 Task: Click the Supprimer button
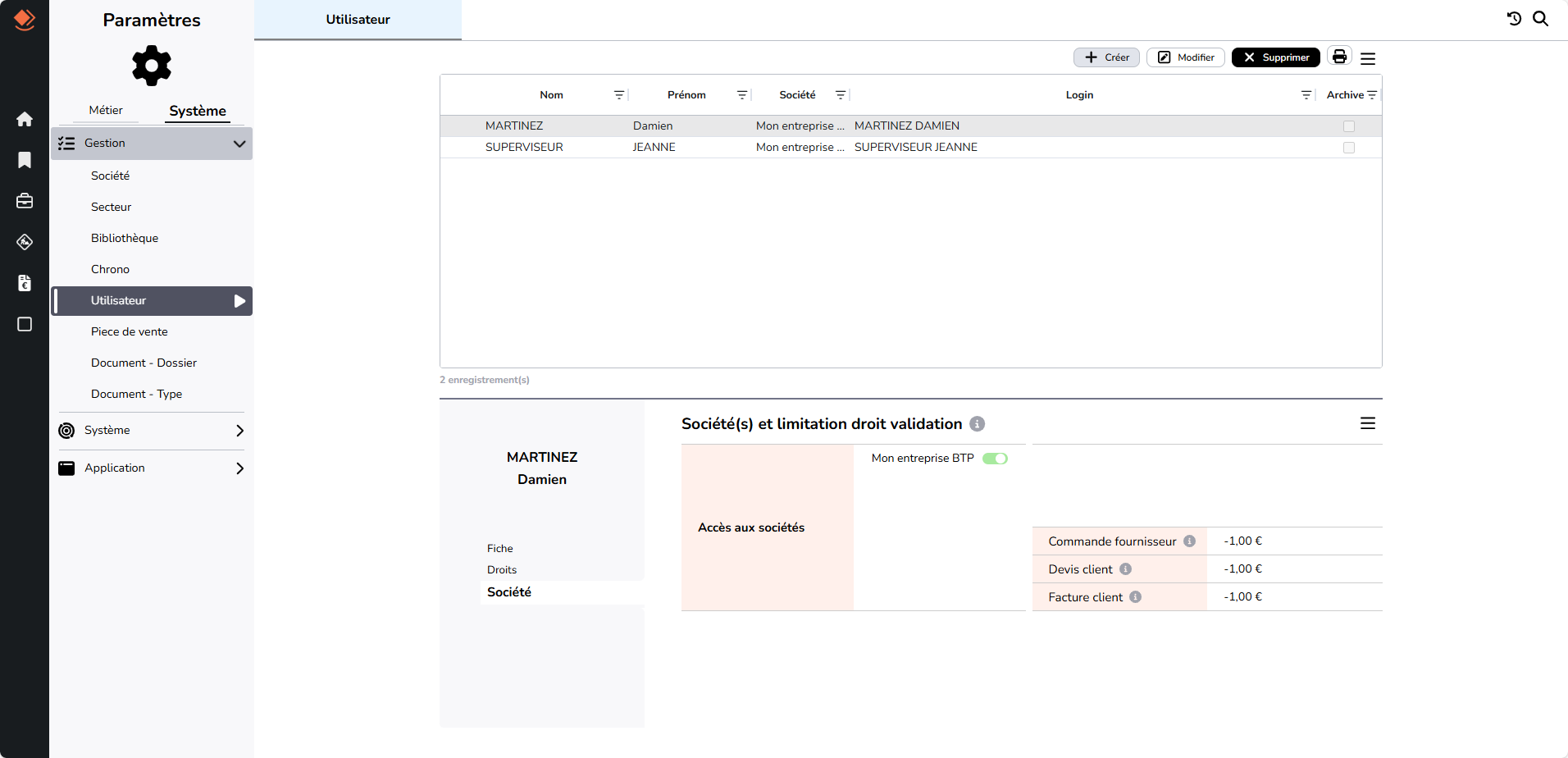point(1275,57)
